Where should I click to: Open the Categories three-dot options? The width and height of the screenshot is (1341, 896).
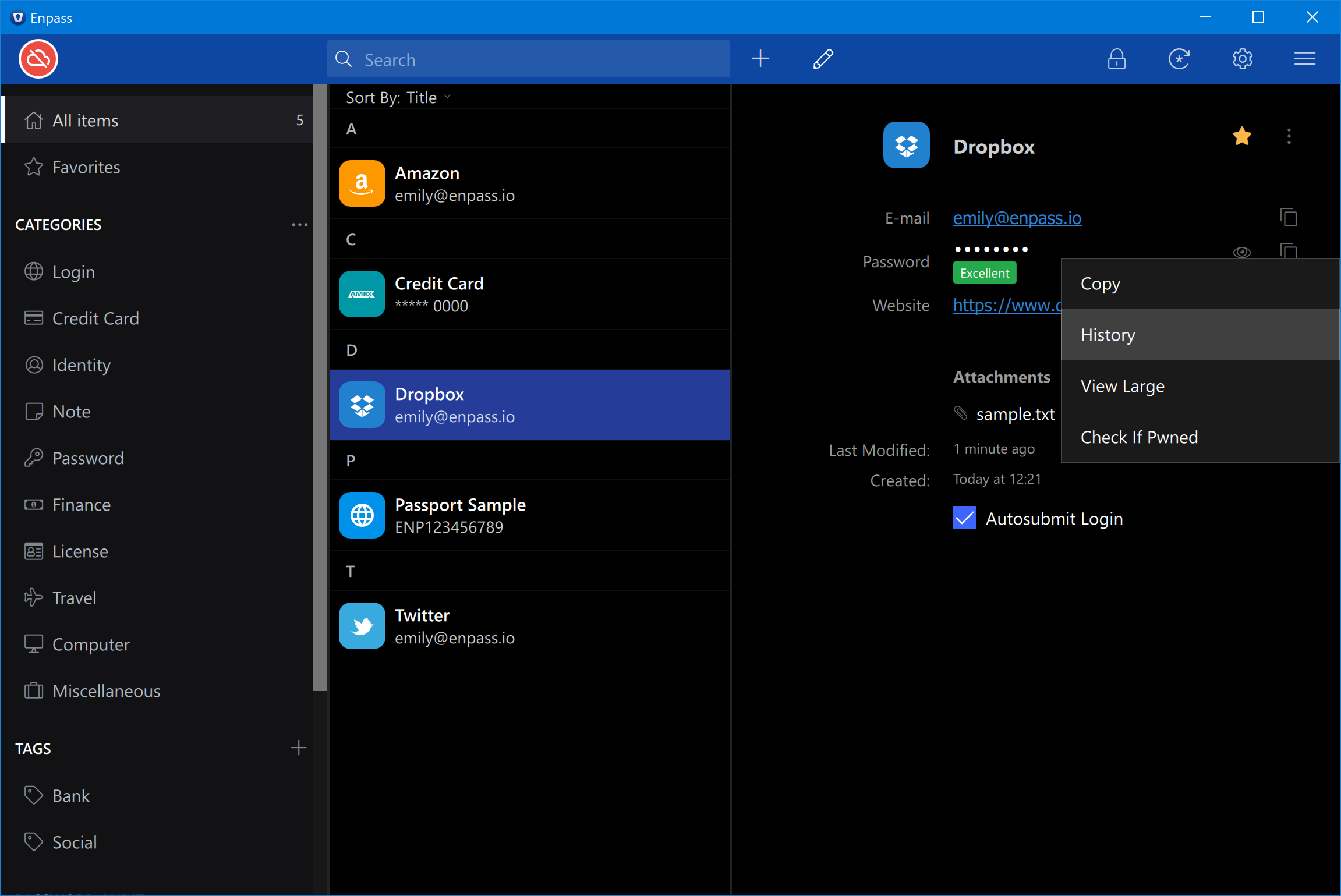pyautogui.click(x=300, y=225)
